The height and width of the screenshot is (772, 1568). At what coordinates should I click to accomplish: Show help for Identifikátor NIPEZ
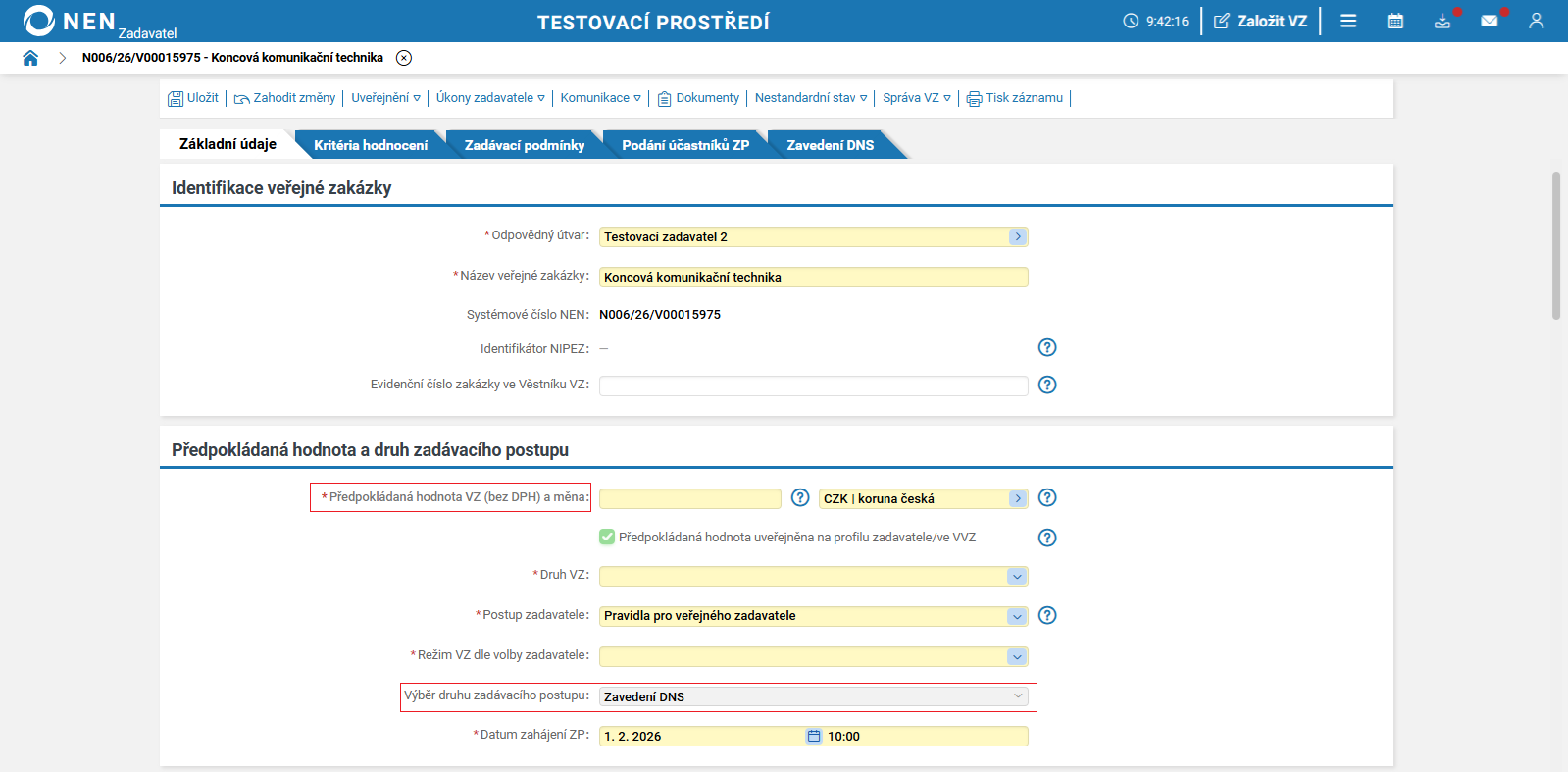[1047, 347]
